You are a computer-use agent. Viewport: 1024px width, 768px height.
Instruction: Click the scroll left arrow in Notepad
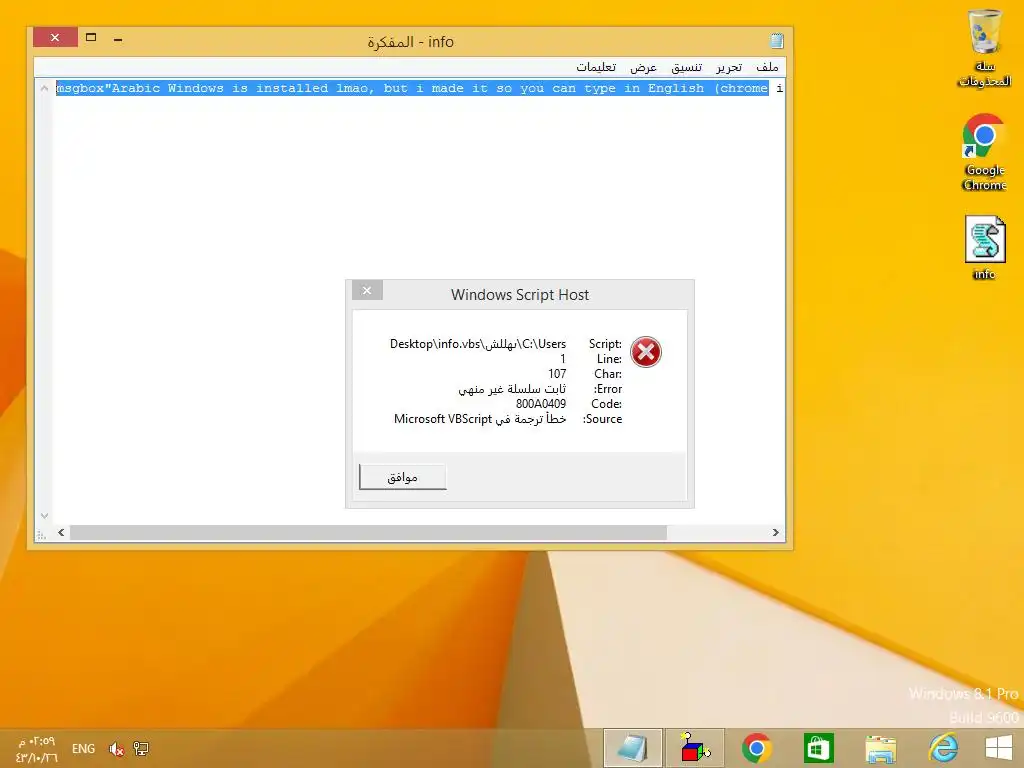[61, 532]
